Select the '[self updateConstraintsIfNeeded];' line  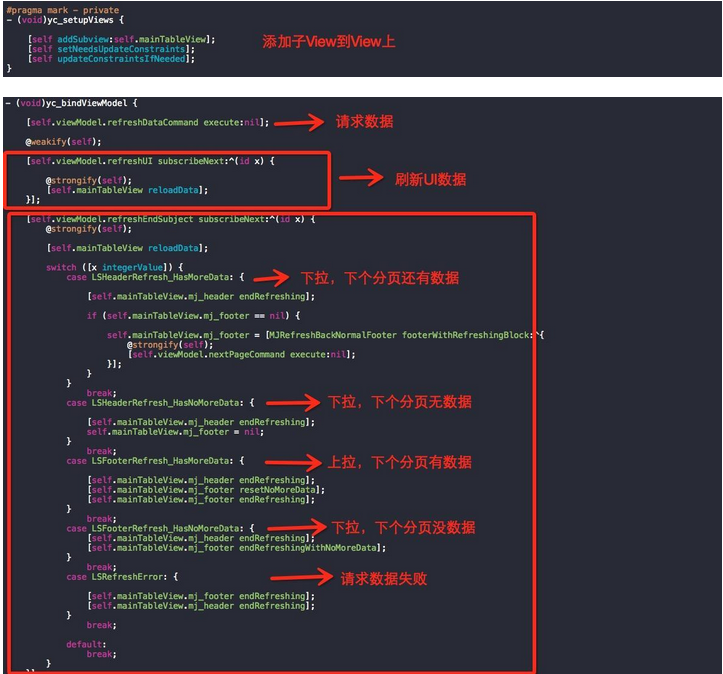tap(111, 59)
